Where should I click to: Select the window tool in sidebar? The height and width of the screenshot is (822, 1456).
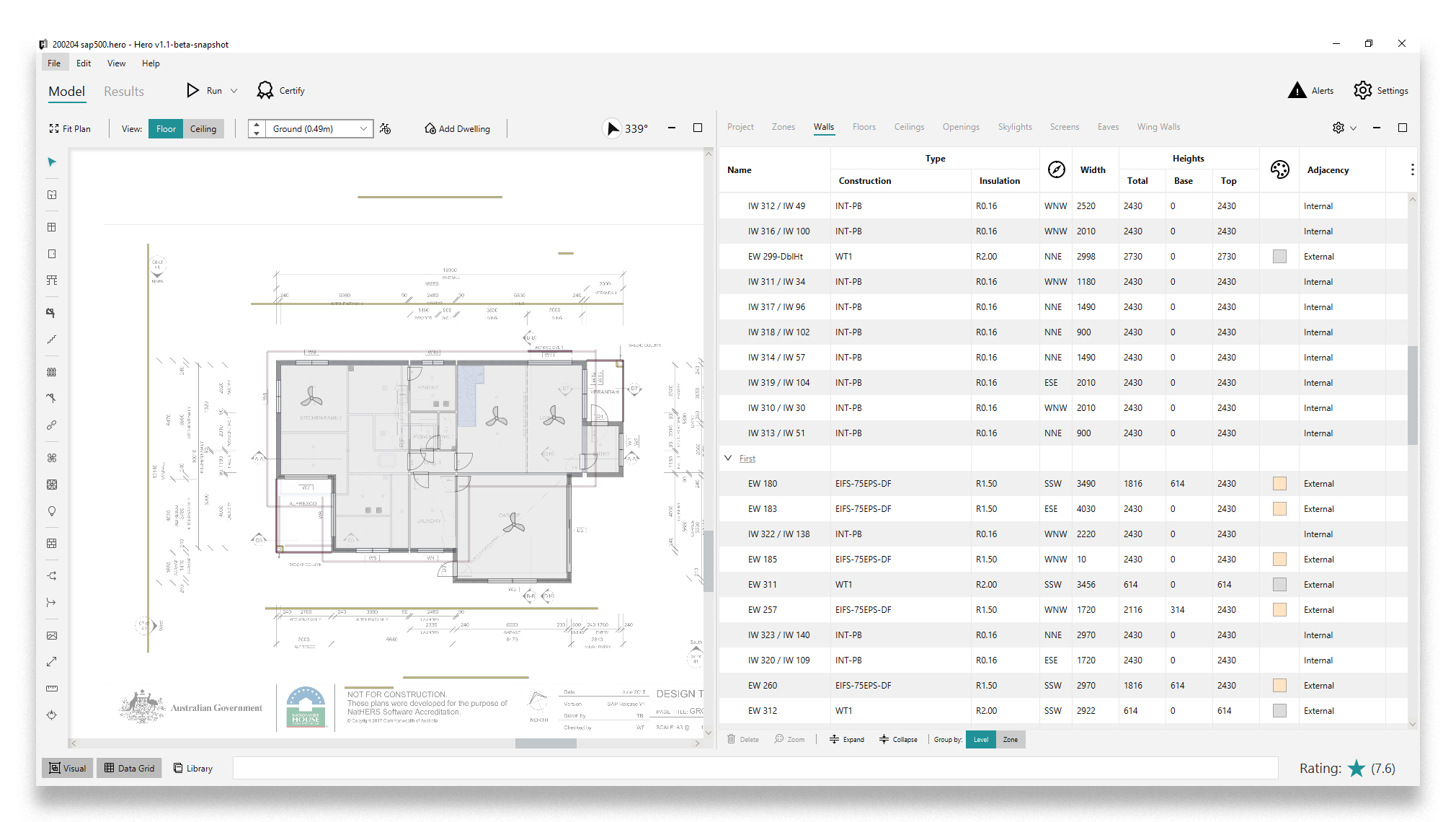point(52,227)
